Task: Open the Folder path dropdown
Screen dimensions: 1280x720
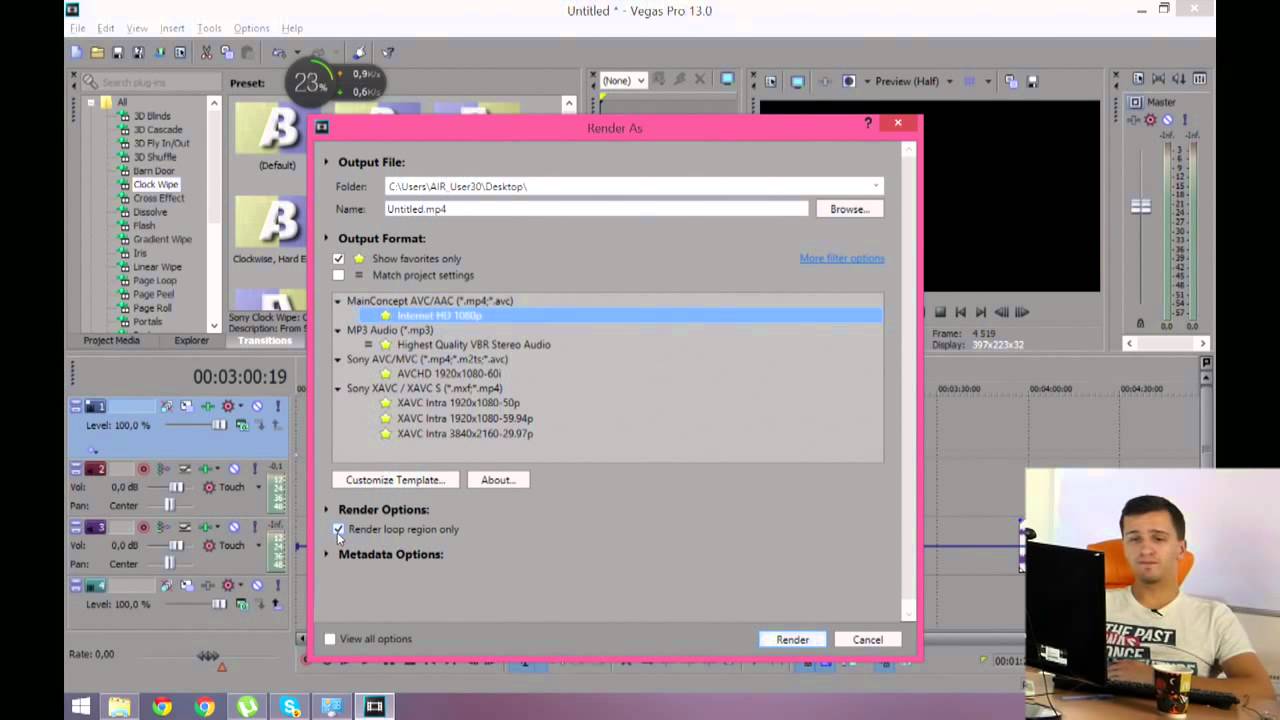Action: (x=876, y=186)
